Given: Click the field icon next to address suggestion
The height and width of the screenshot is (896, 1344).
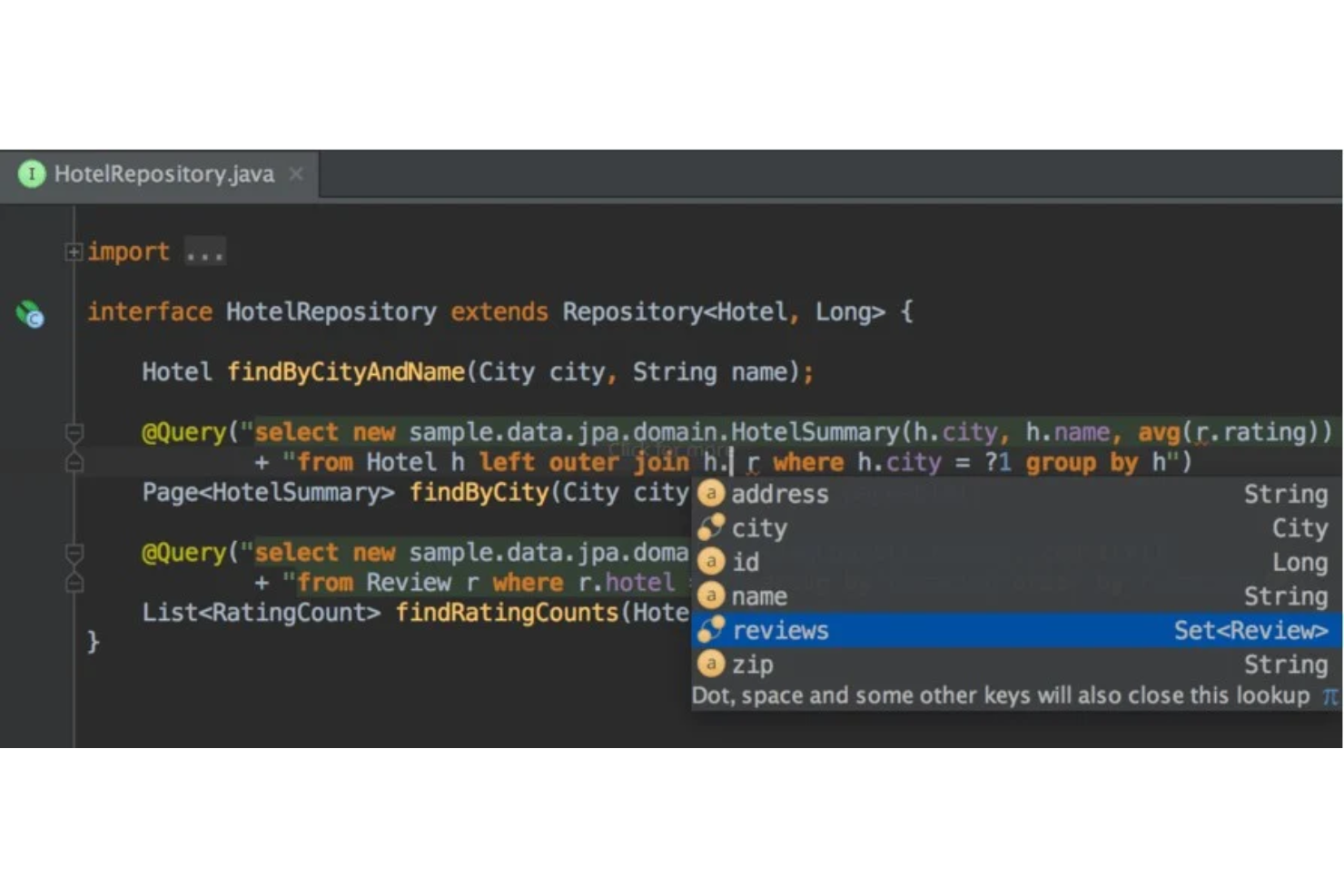Looking at the screenshot, I should pyautogui.click(x=711, y=493).
